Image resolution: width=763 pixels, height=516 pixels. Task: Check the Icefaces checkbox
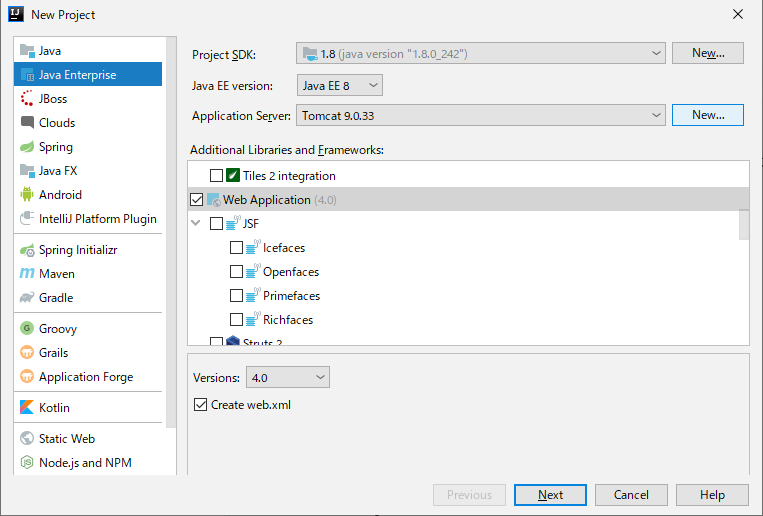click(x=236, y=247)
